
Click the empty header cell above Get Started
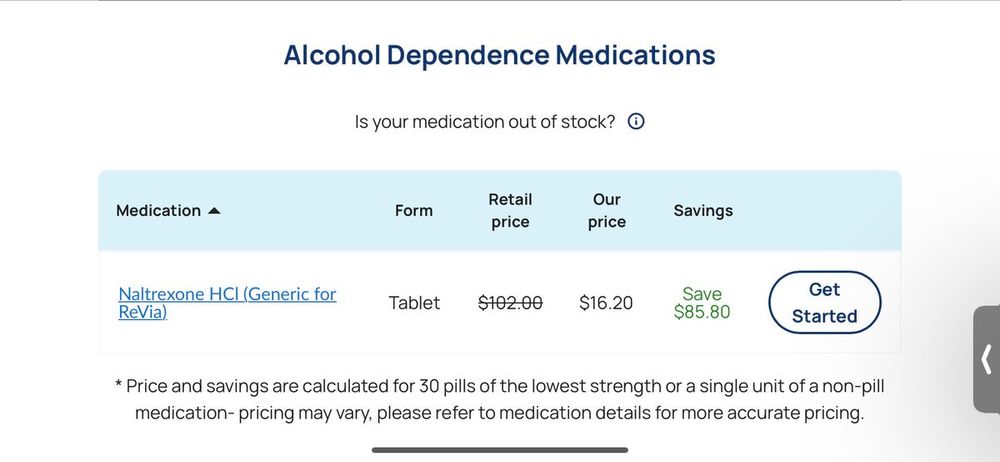pyautogui.click(x=824, y=211)
